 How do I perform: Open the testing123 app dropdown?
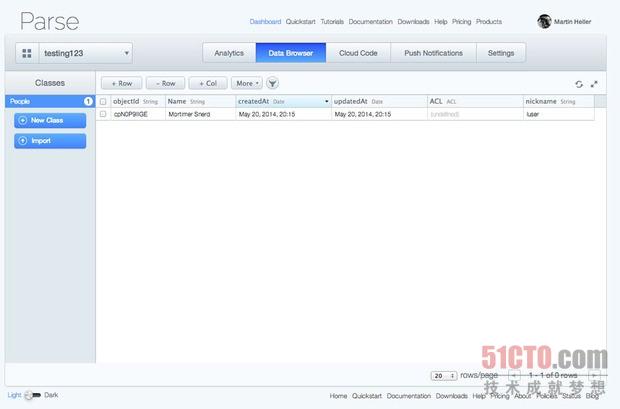[x=86, y=53]
